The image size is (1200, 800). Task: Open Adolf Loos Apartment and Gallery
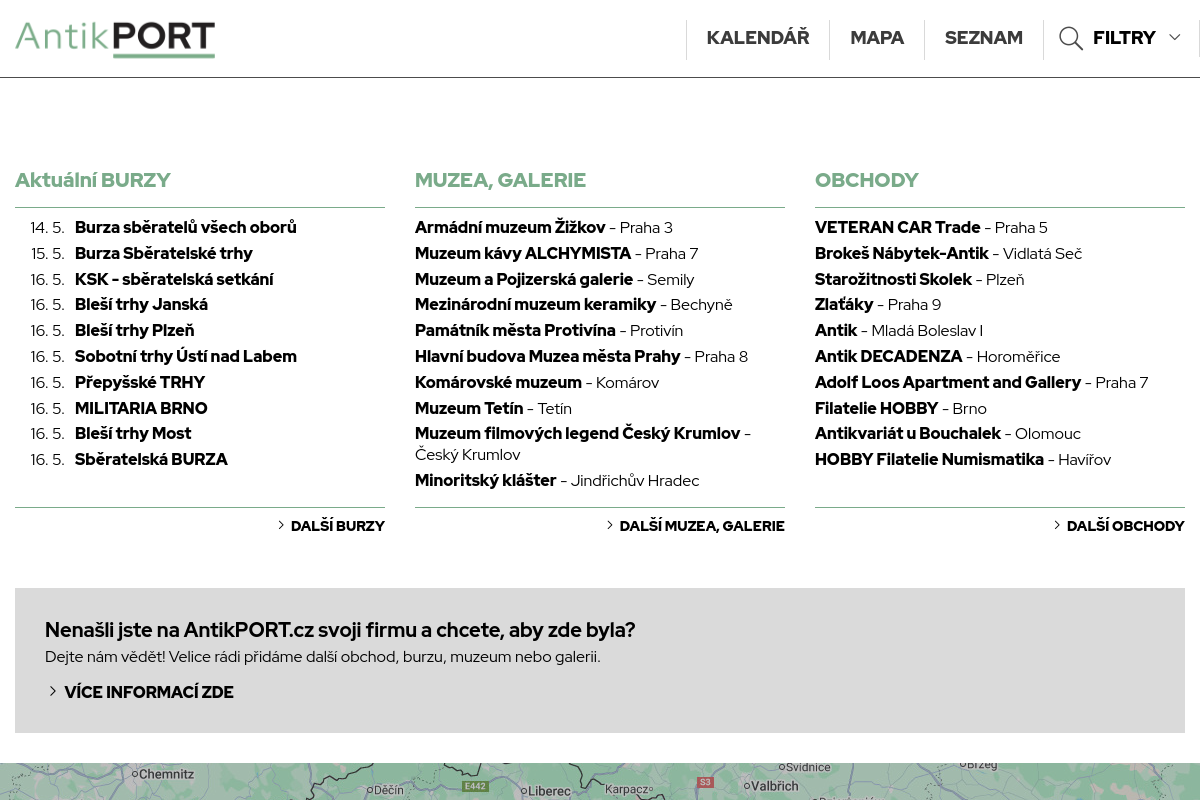[948, 383]
